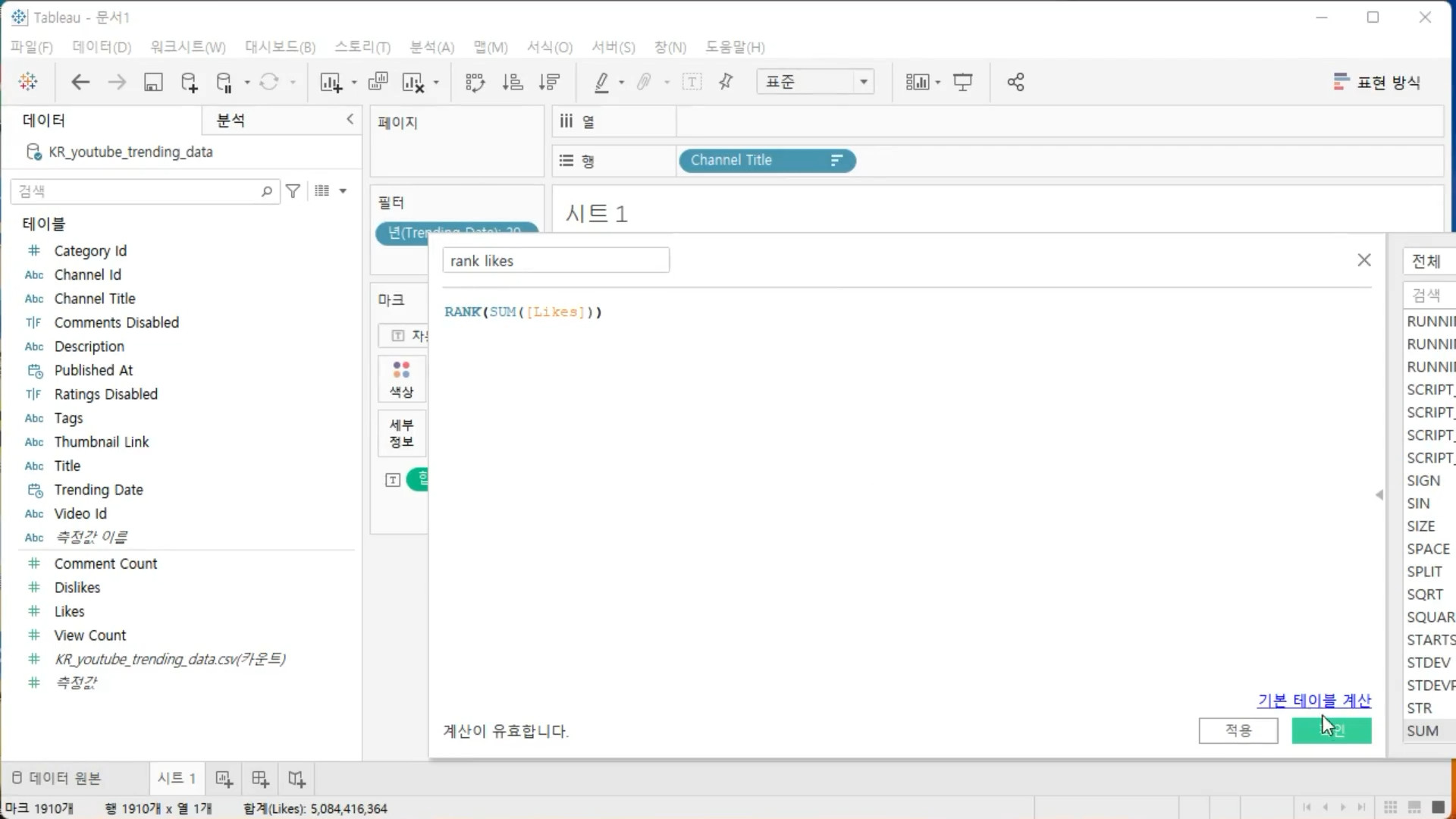Screen dimensions: 1456x819
Task: Expand the data pane view options dropdown
Action: click(343, 191)
